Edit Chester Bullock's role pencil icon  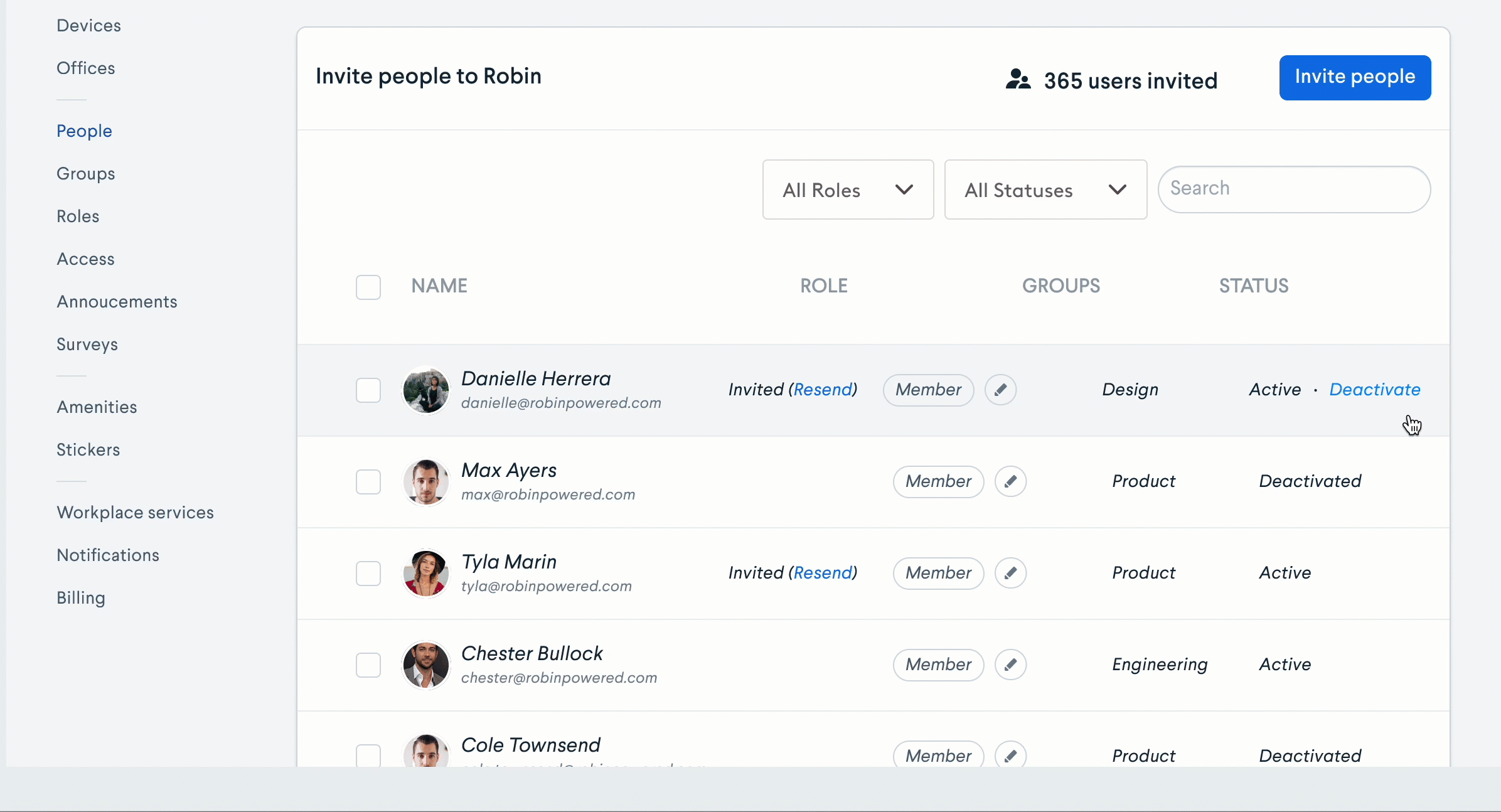click(1011, 665)
